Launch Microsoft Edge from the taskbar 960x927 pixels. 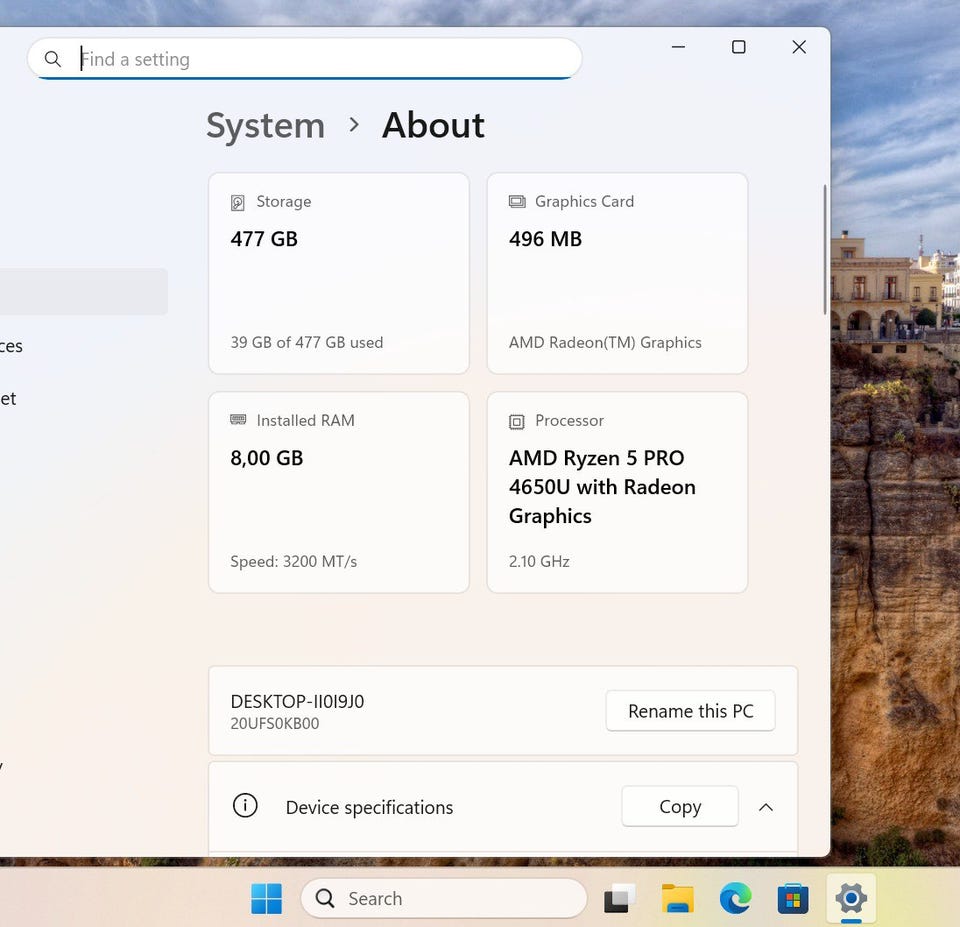735,898
